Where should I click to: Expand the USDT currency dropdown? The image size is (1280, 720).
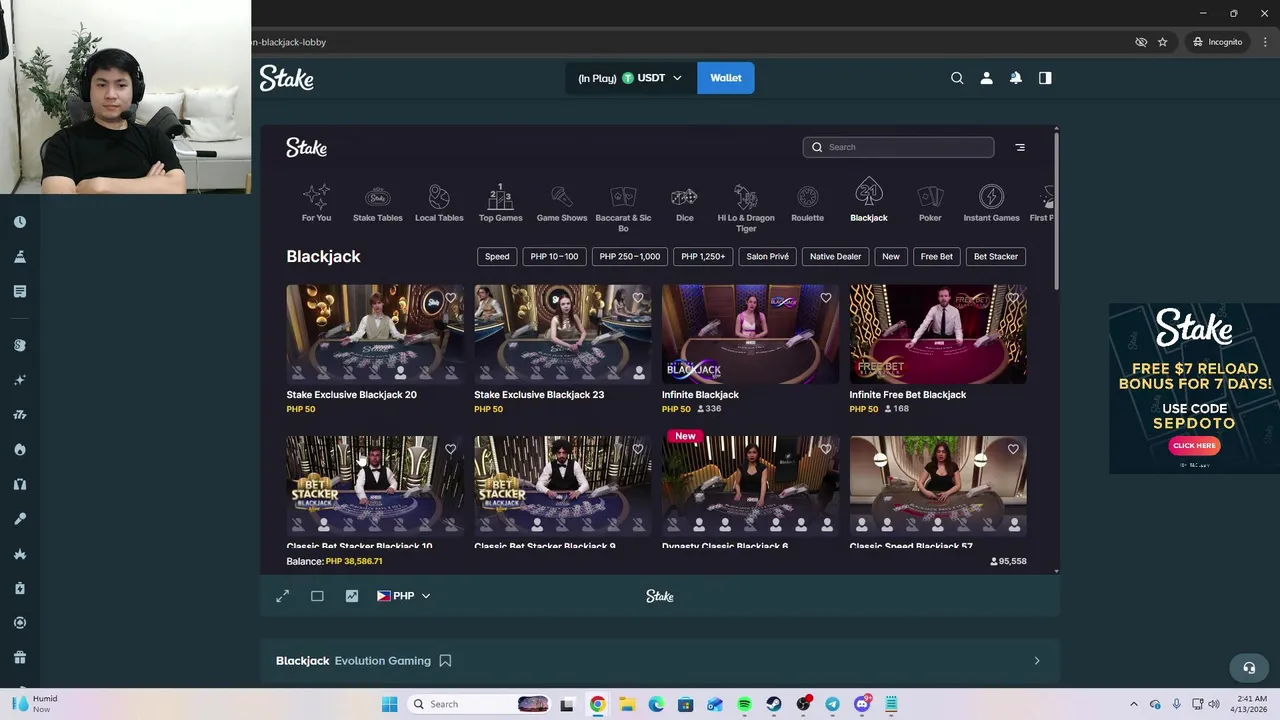tap(630, 78)
